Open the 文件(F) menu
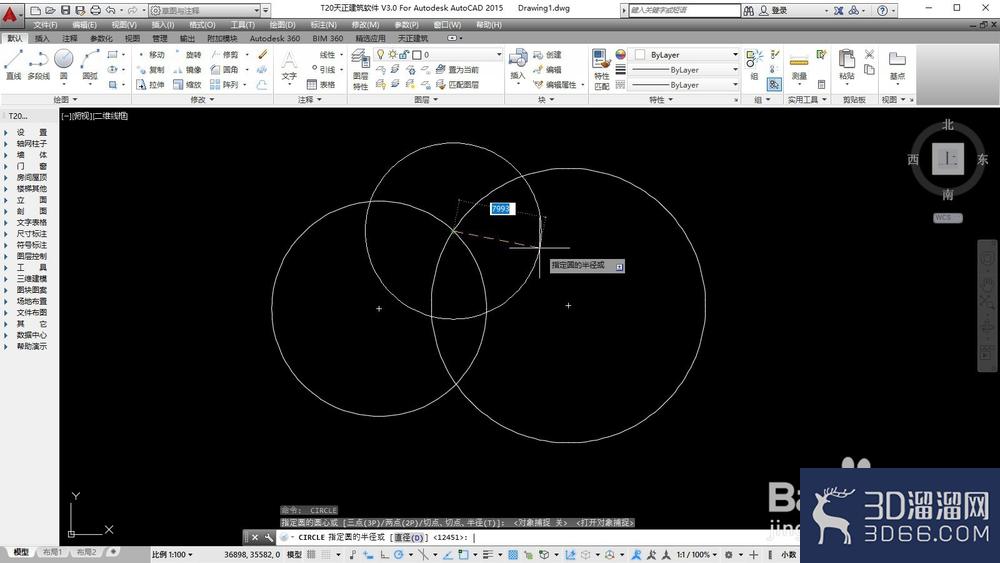Screen dimensions: 1000x563 pos(45,25)
